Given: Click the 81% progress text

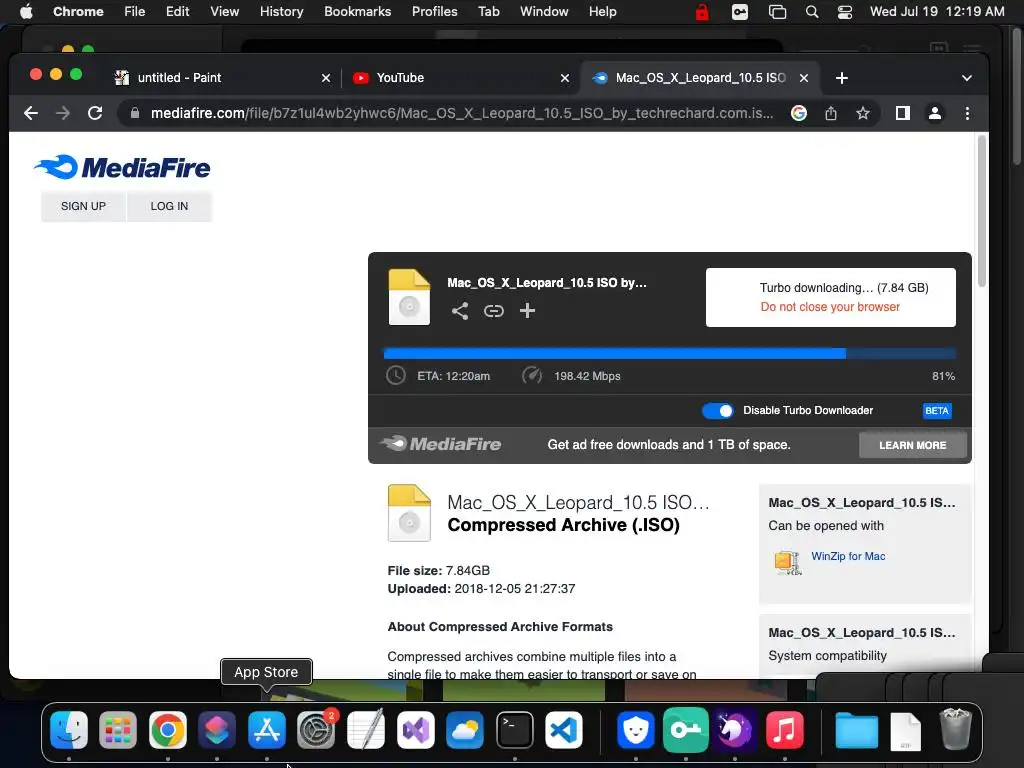Looking at the screenshot, I should 943,376.
